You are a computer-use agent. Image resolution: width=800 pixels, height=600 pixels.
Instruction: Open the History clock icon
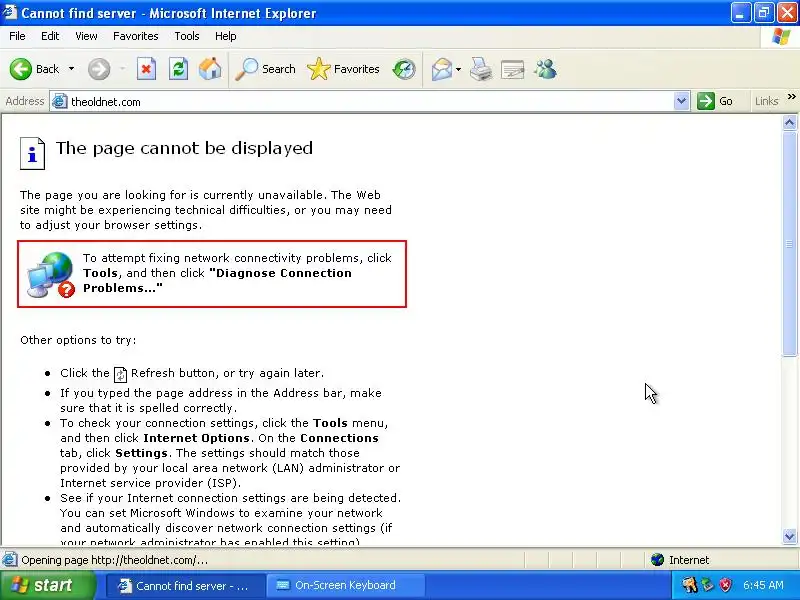coord(404,69)
